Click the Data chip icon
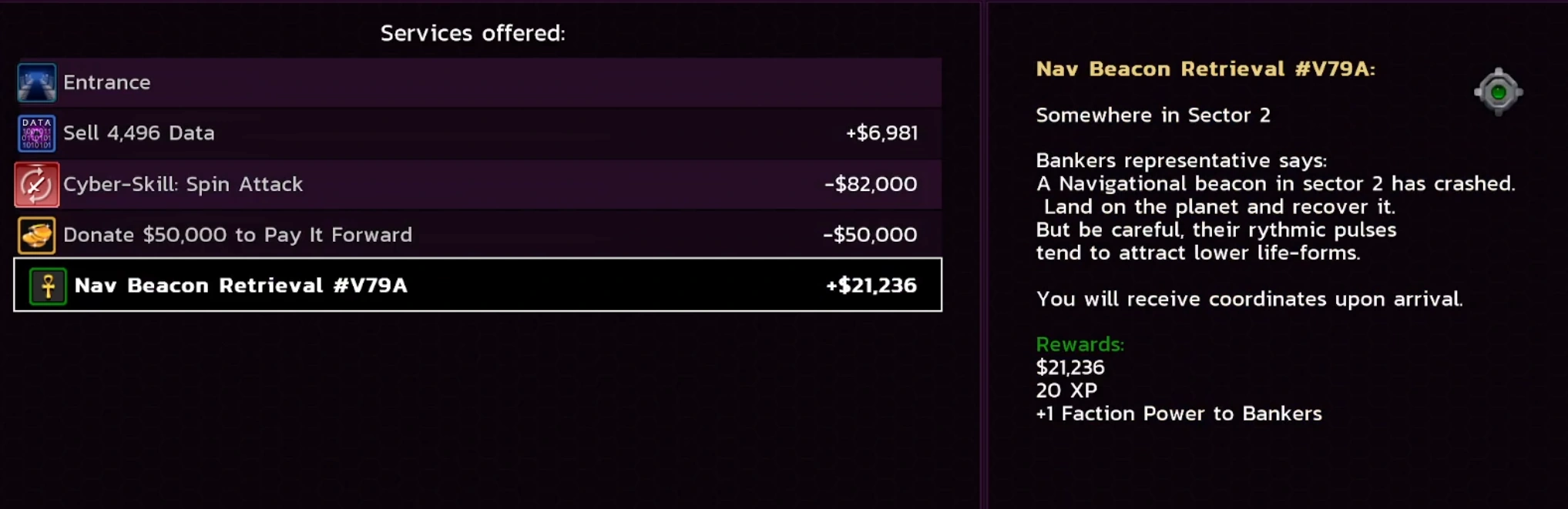The image size is (1568, 509). point(36,133)
